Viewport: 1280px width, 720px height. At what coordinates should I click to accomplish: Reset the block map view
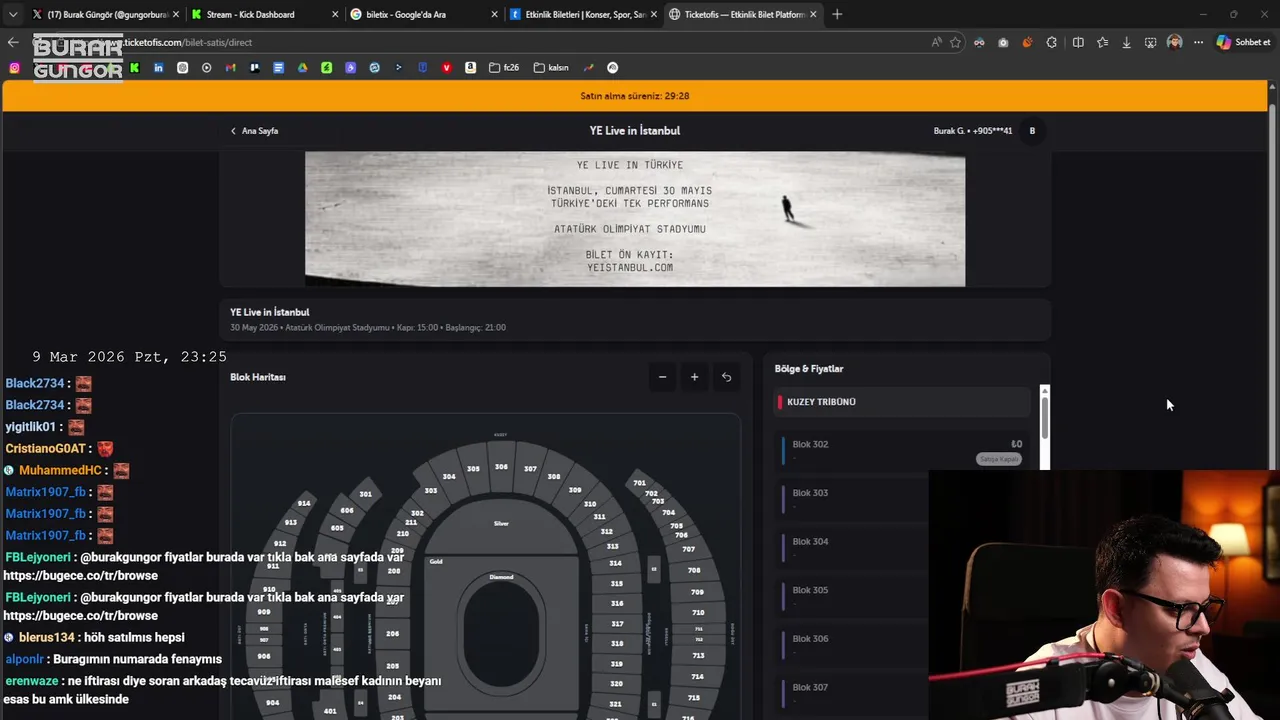[x=726, y=377]
